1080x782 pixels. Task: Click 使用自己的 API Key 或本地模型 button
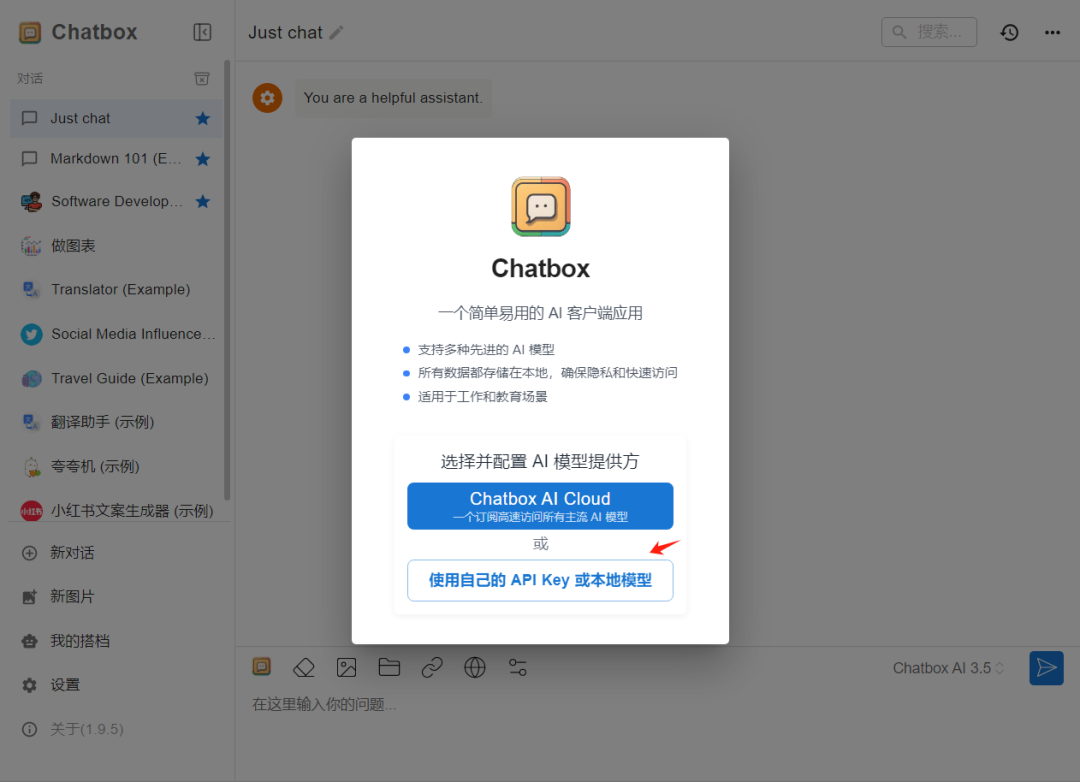(540, 581)
